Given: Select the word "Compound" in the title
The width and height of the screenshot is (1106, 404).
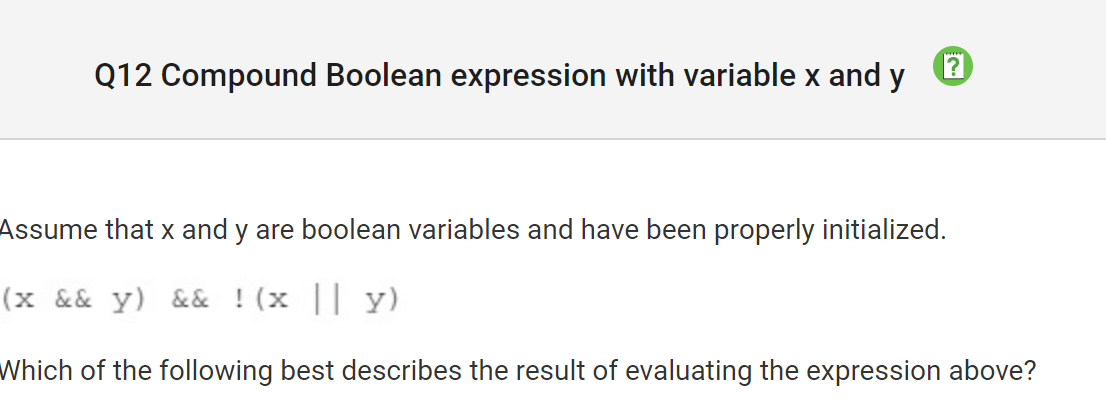Looking at the screenshot, I should (238, 76).
